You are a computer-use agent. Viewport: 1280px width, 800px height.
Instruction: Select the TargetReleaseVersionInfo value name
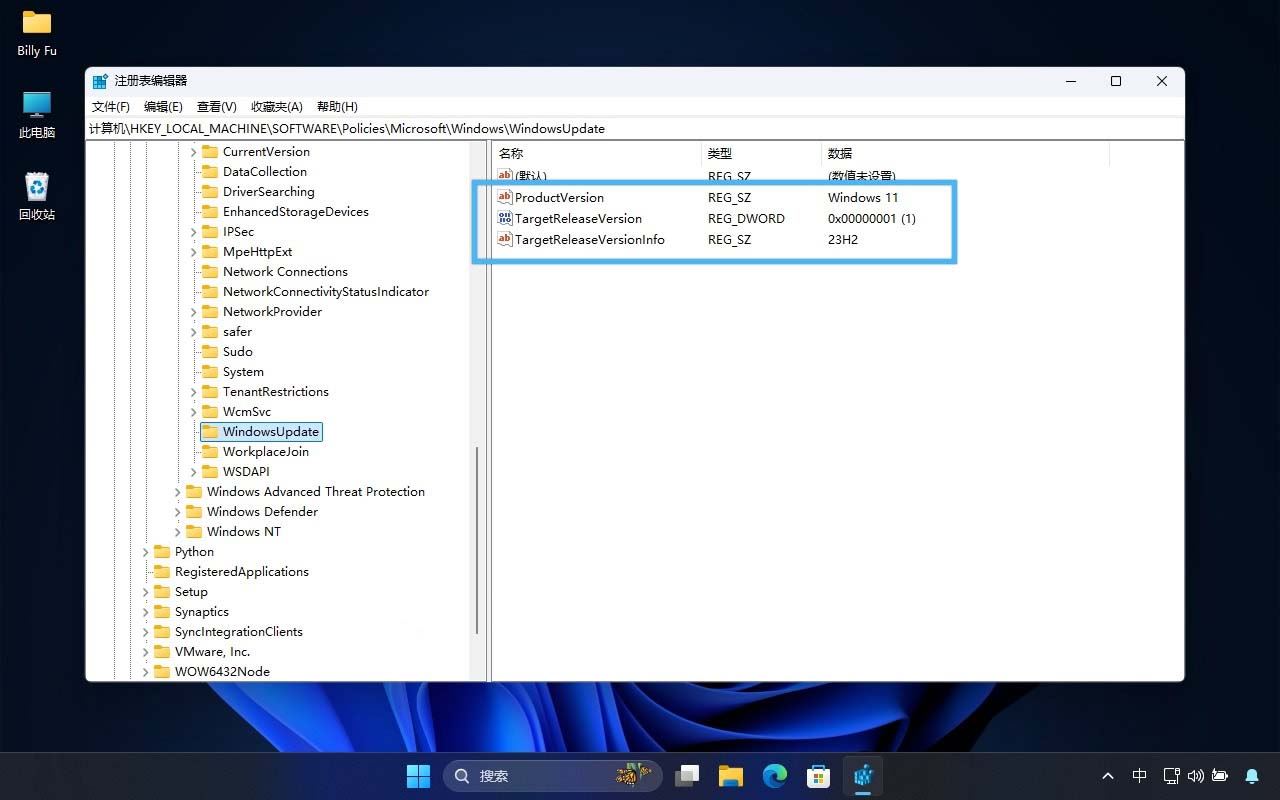(589, 239)
